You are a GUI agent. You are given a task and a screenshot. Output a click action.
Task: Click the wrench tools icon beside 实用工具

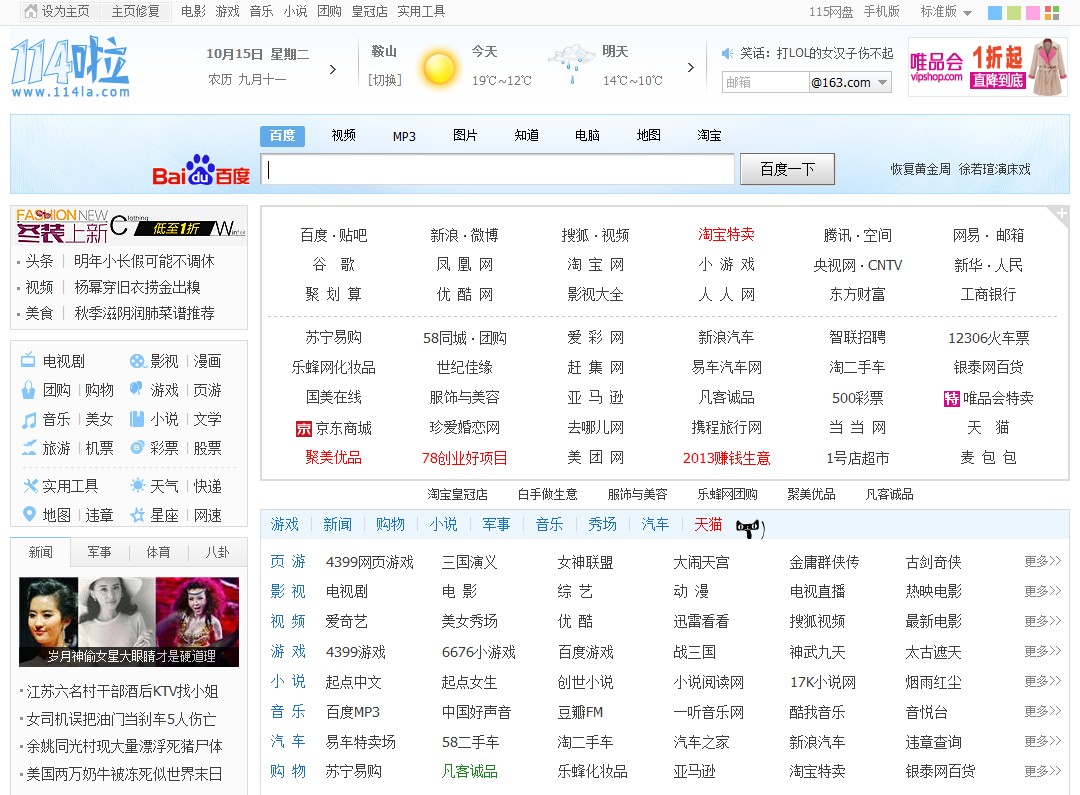pos(31,485)
